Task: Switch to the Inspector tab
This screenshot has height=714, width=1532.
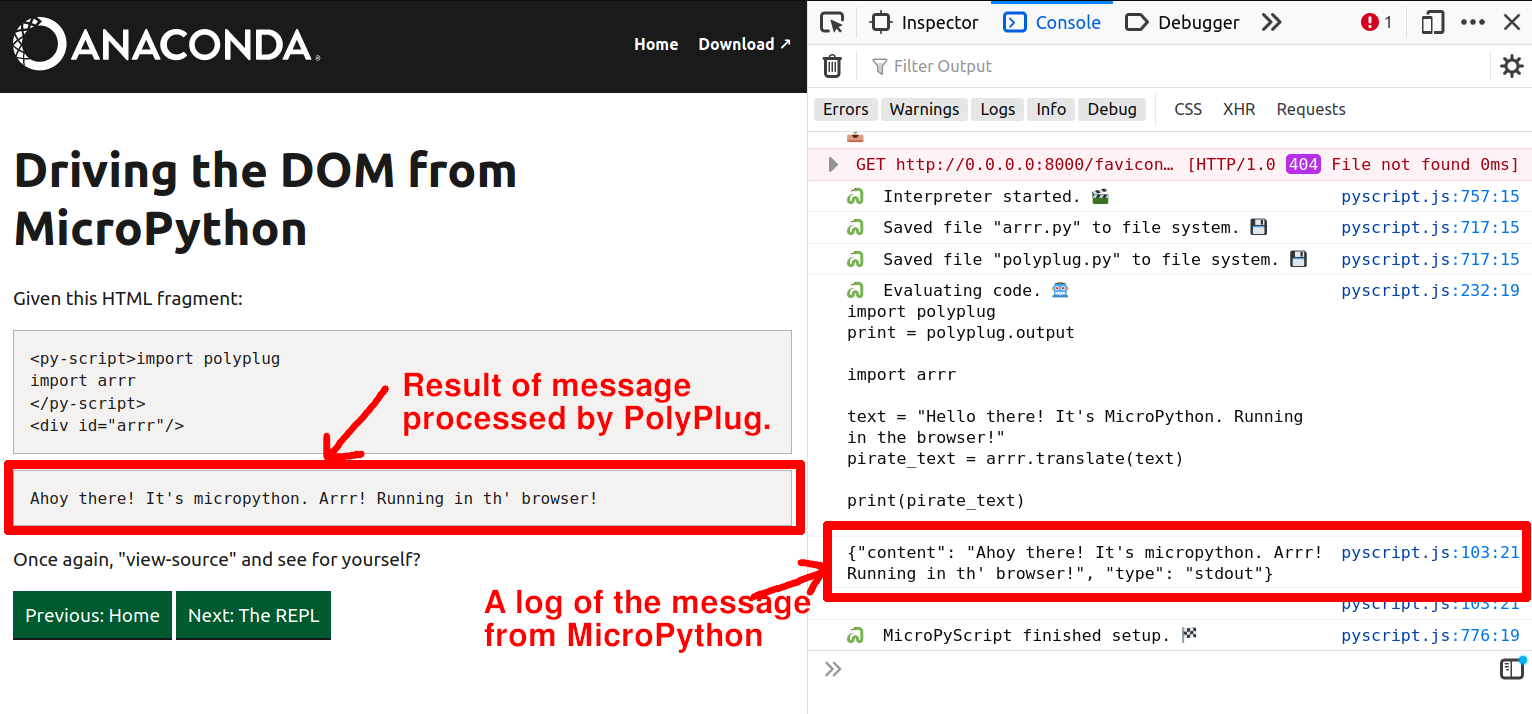Action: (925, 22)
